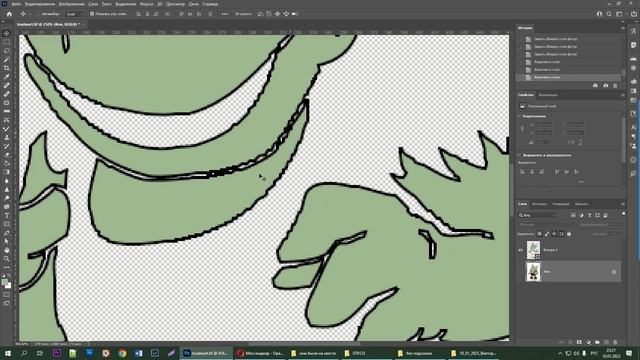The width and height of the screenshot is (640, 360).
Task: Click bottom layer thumbnail in Layers
Action: point(533,272)
